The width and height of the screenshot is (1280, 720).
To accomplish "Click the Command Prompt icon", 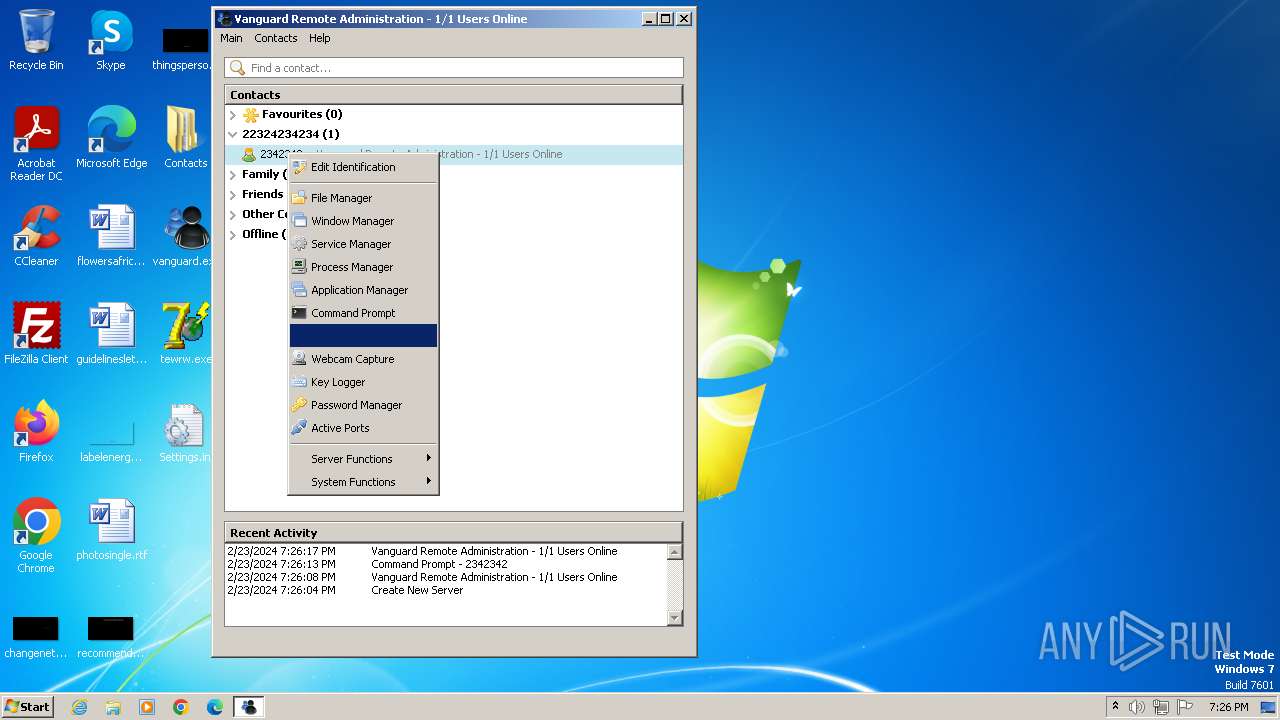I will 299,313.
